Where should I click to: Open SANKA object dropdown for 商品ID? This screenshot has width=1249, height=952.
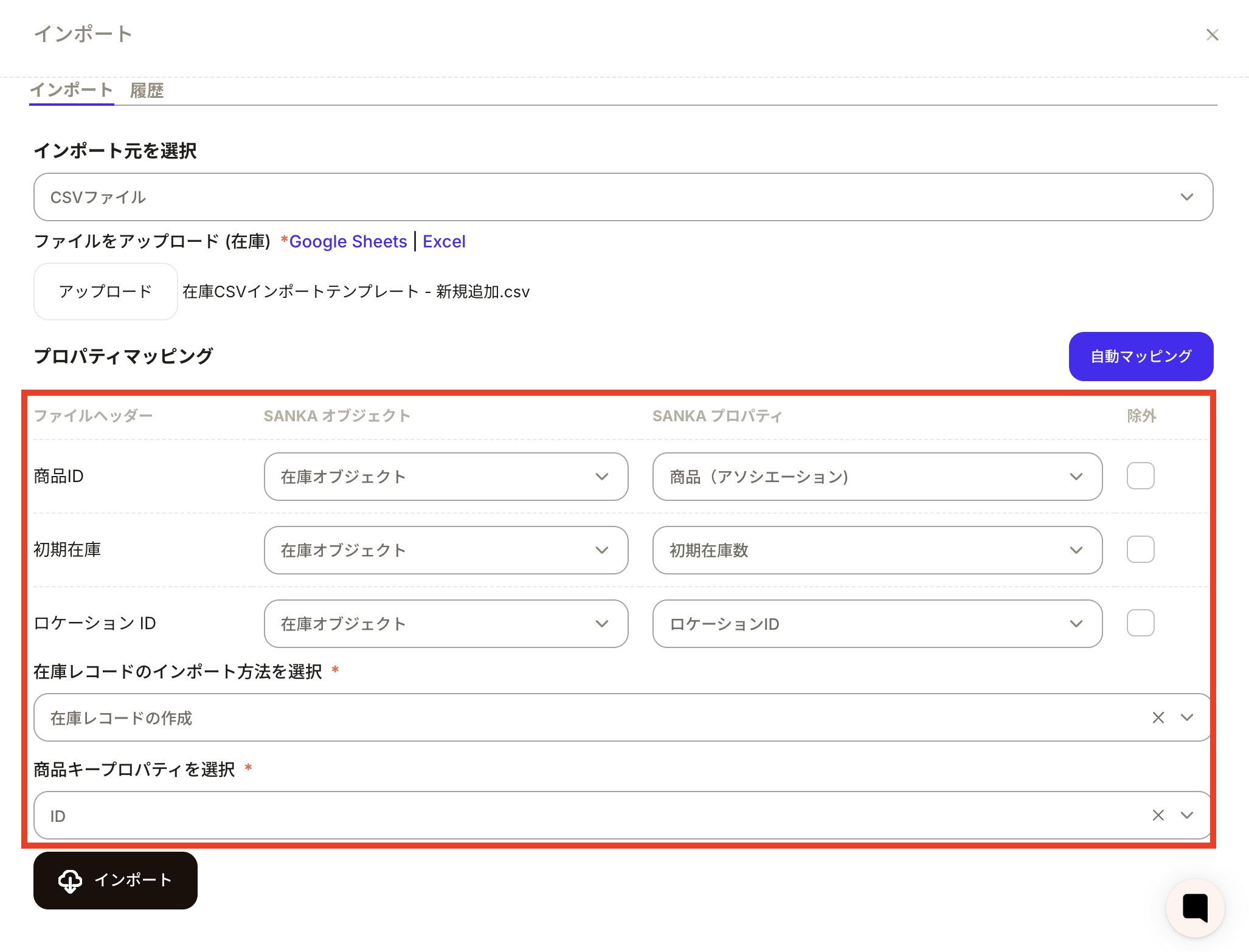click(x=446, y=477)
